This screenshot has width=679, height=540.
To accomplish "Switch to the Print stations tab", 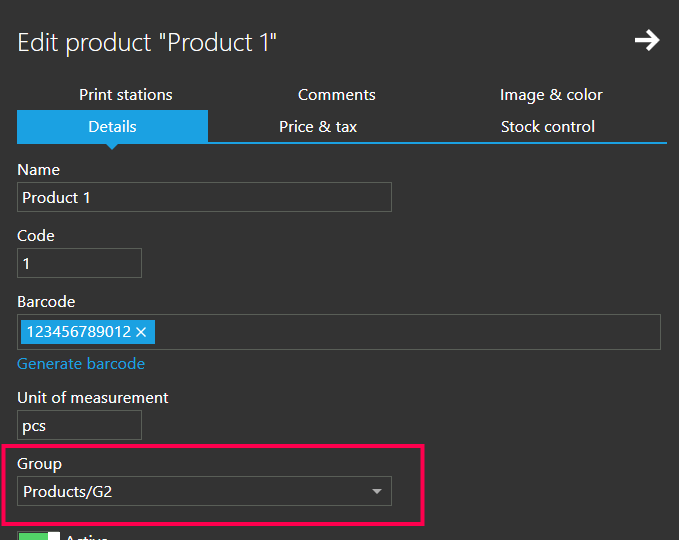I will [x=126, y=95].
